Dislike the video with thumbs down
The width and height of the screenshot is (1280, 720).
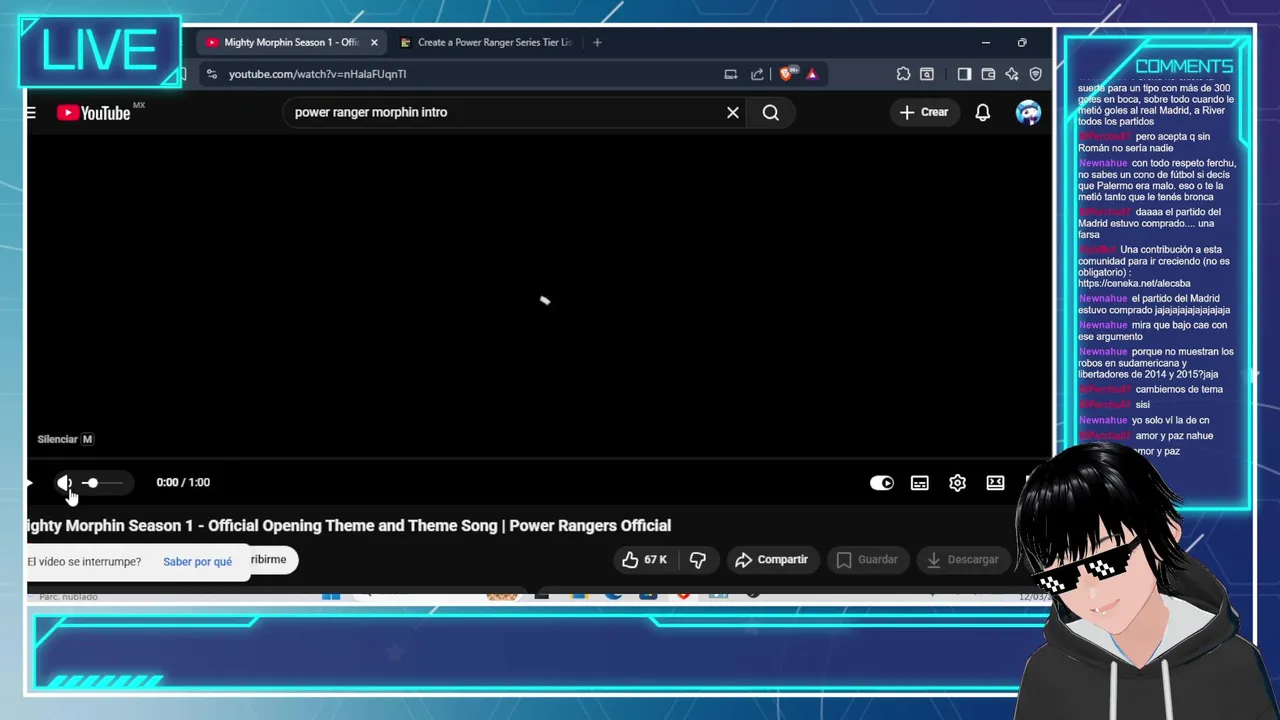click(698, 560)
